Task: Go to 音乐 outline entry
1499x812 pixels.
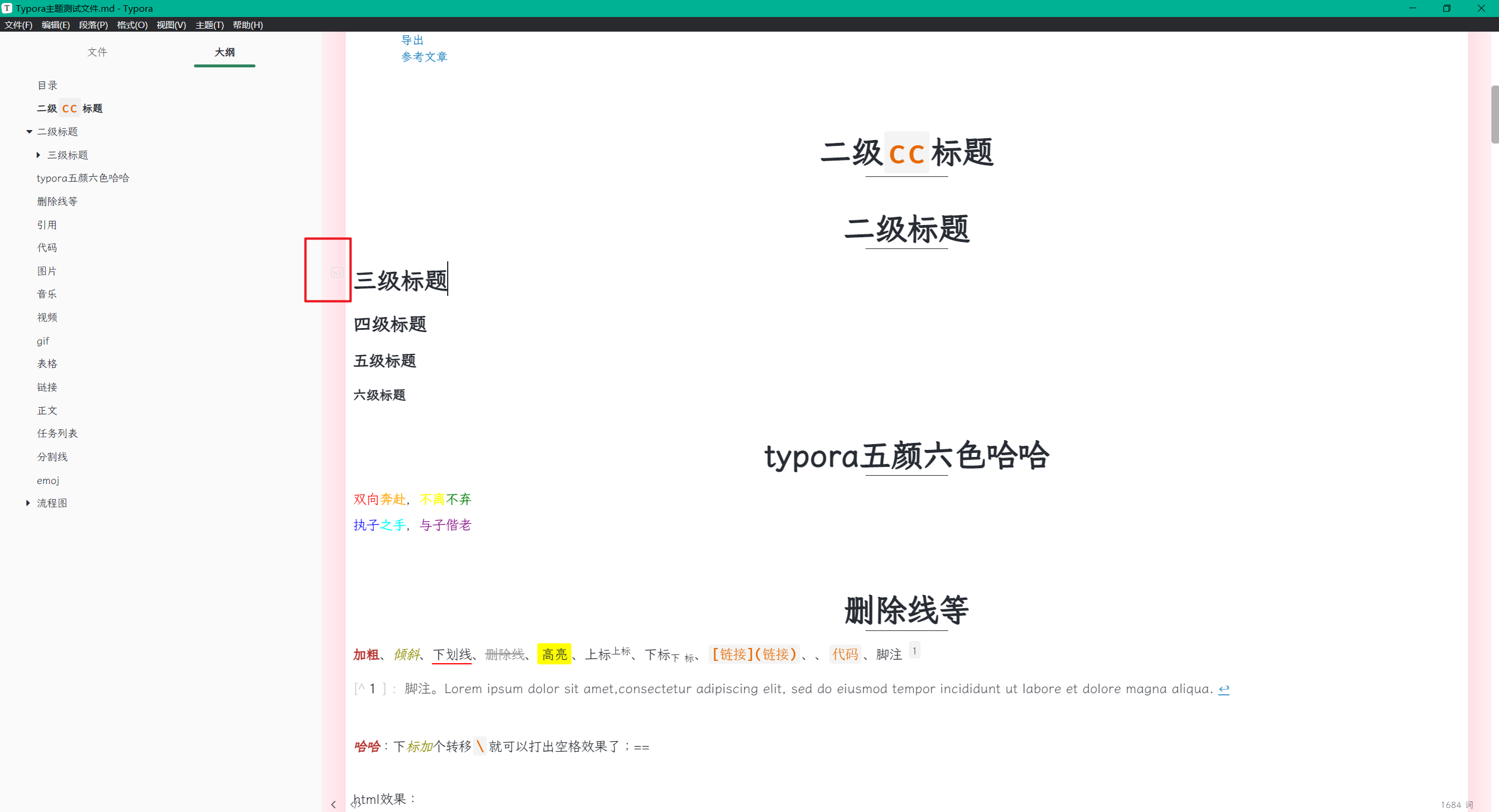Action: [47, 294]
